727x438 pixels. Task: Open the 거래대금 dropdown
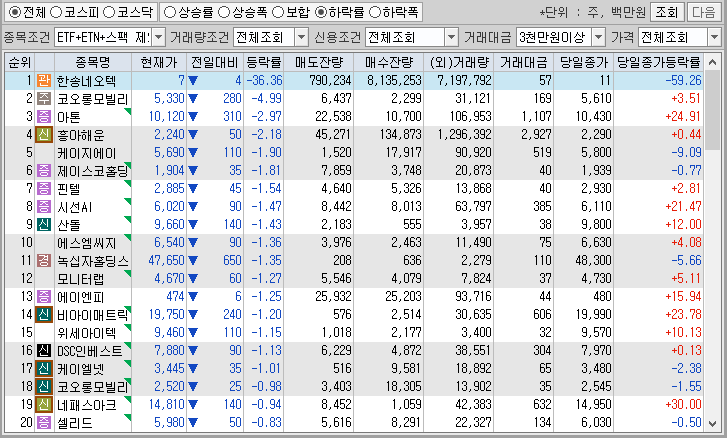click(599, 37)
